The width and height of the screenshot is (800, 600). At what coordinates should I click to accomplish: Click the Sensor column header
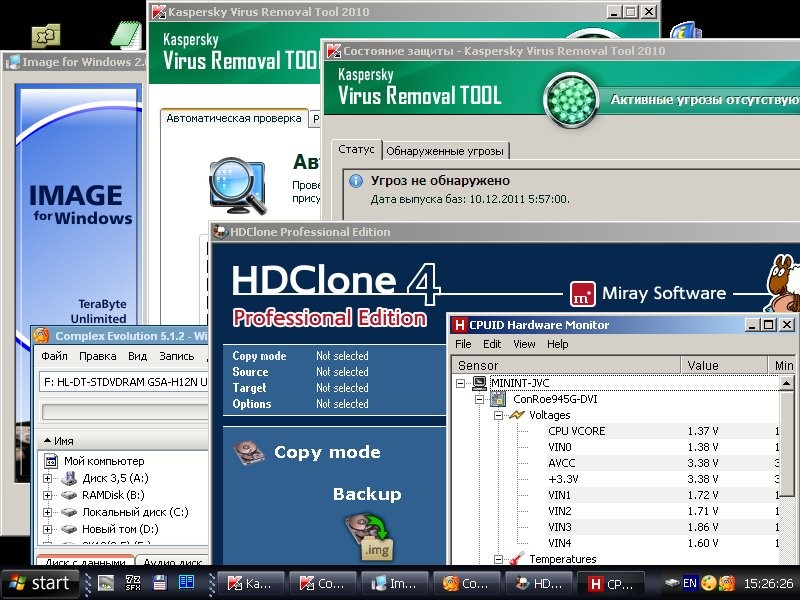coord(566,365)
